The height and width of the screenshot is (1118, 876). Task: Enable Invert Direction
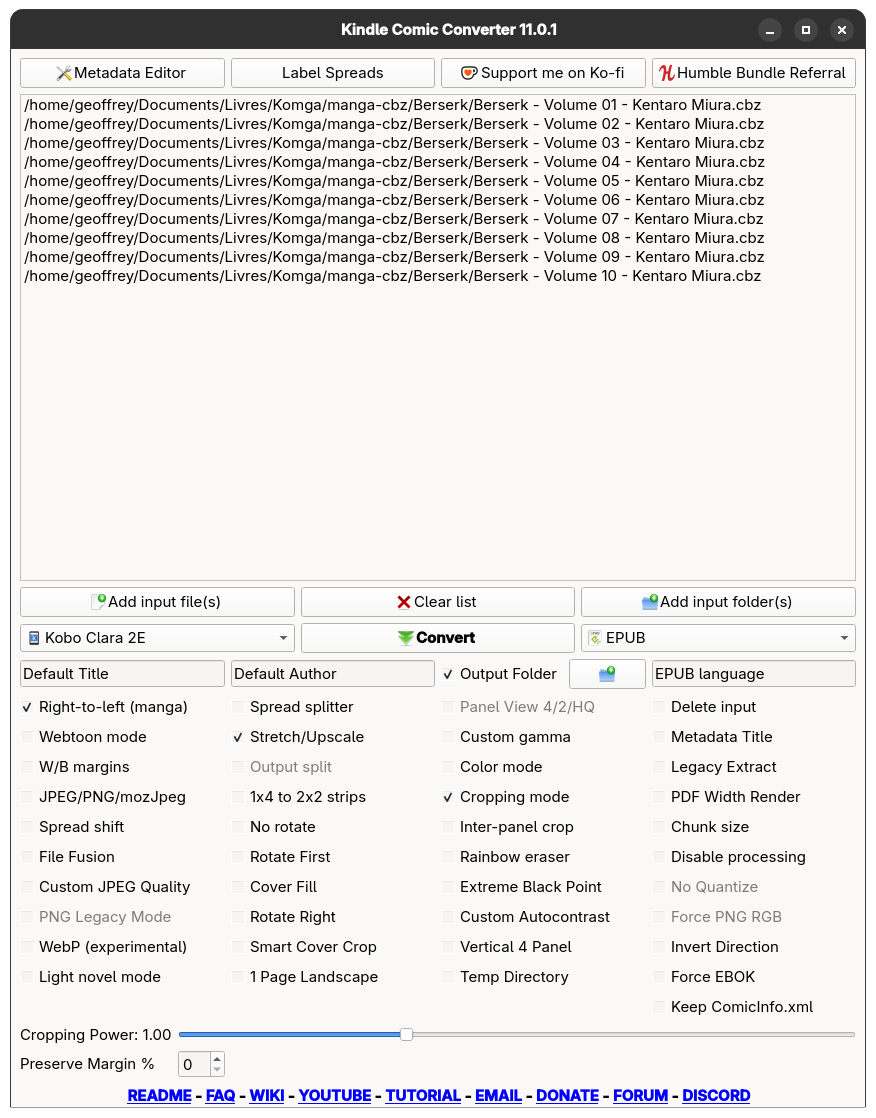click(659, 946)
